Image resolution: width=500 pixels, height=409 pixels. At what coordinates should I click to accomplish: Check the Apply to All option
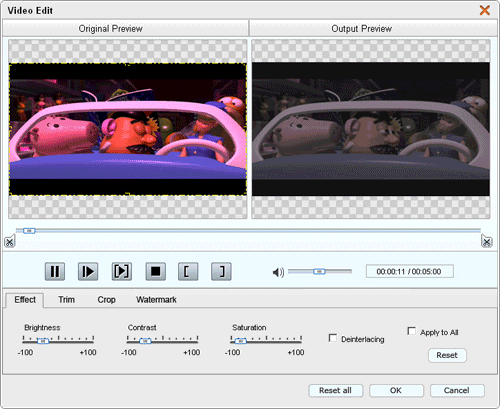tap(412, 331)
